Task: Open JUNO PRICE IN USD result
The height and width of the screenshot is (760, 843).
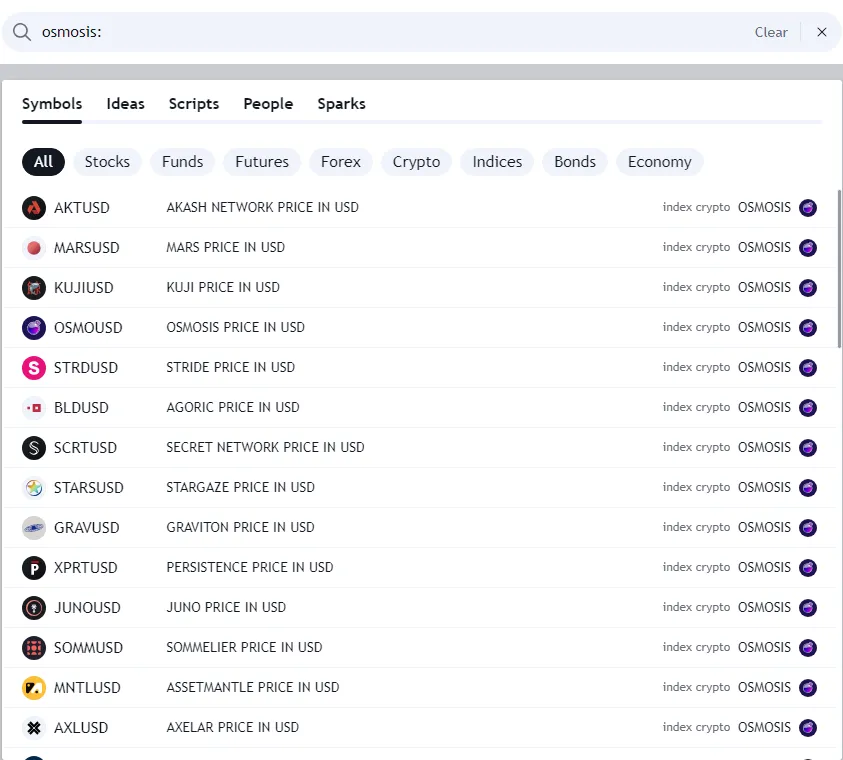Action: point(226,607)
